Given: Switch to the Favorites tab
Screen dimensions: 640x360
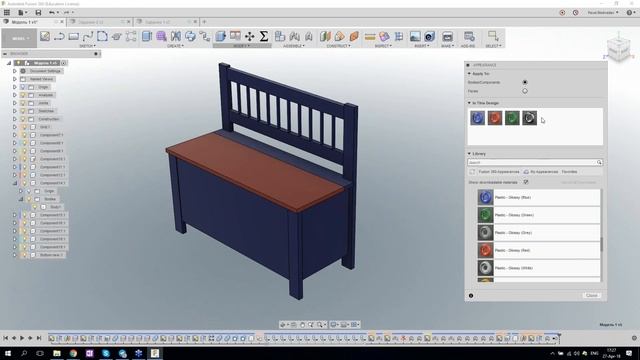Looking at the screenshot, I should (569, 172).
